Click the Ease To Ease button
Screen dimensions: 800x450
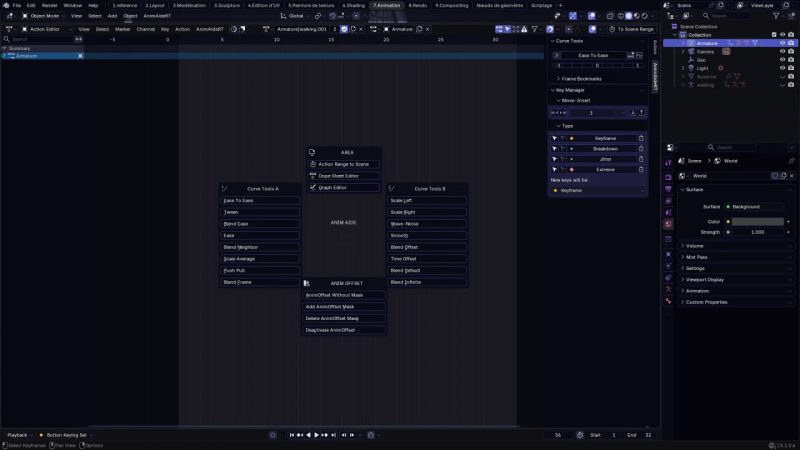[260, 200]
